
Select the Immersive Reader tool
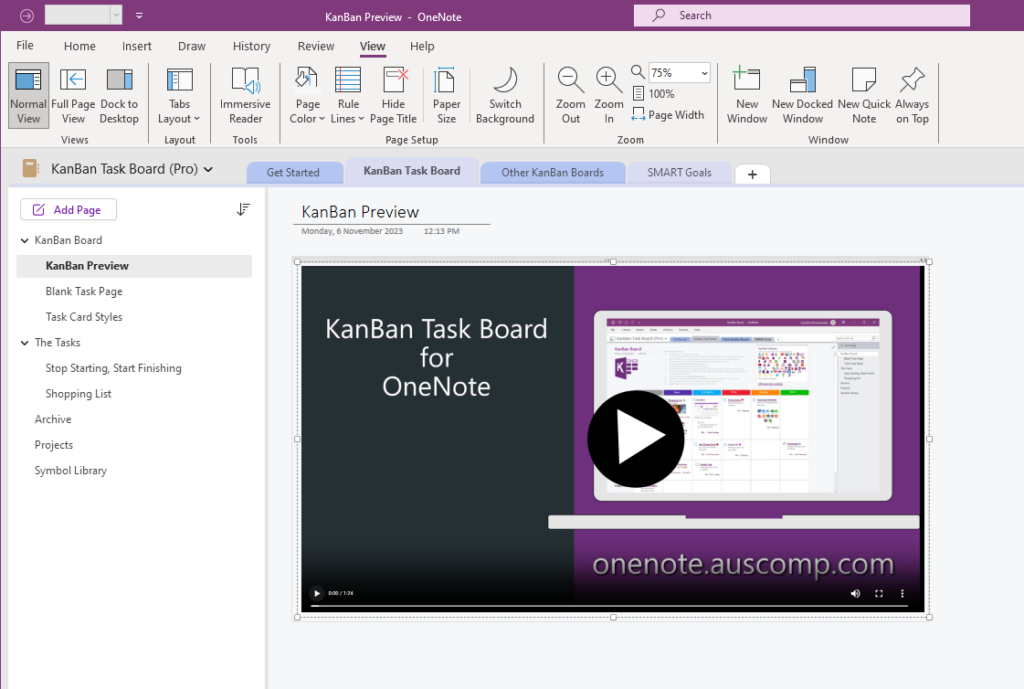(x=245, y=95)
